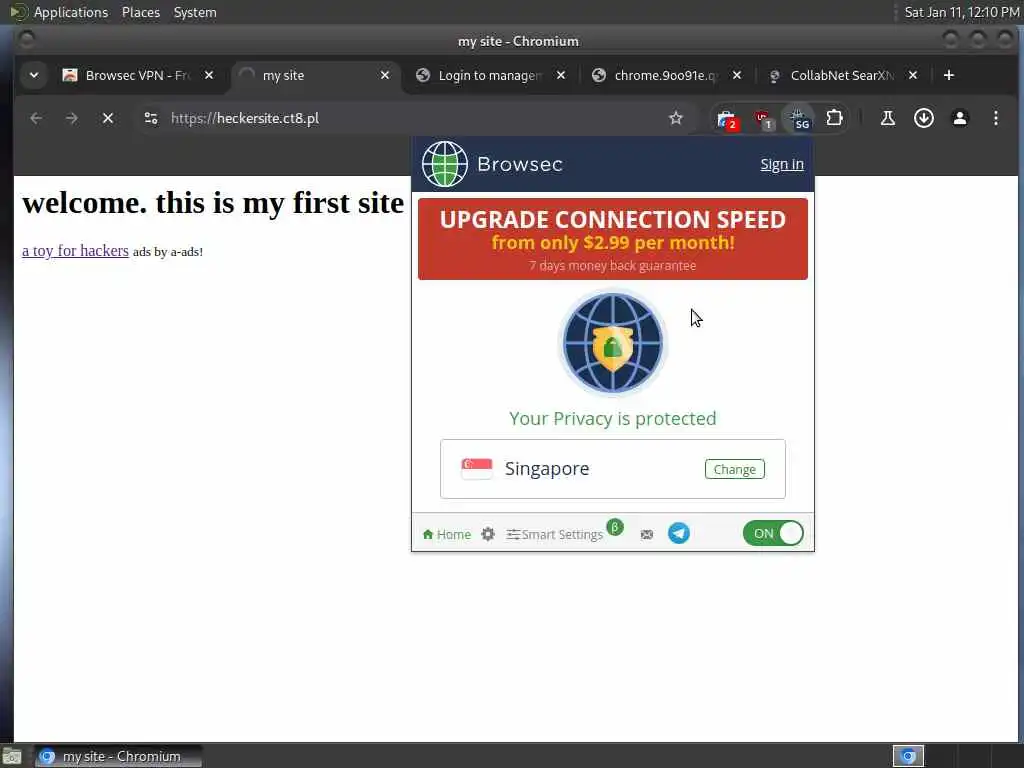
Task: Follow the 'a toy for hackers' link
Action: pyautogui.click(x=75, y=251)
